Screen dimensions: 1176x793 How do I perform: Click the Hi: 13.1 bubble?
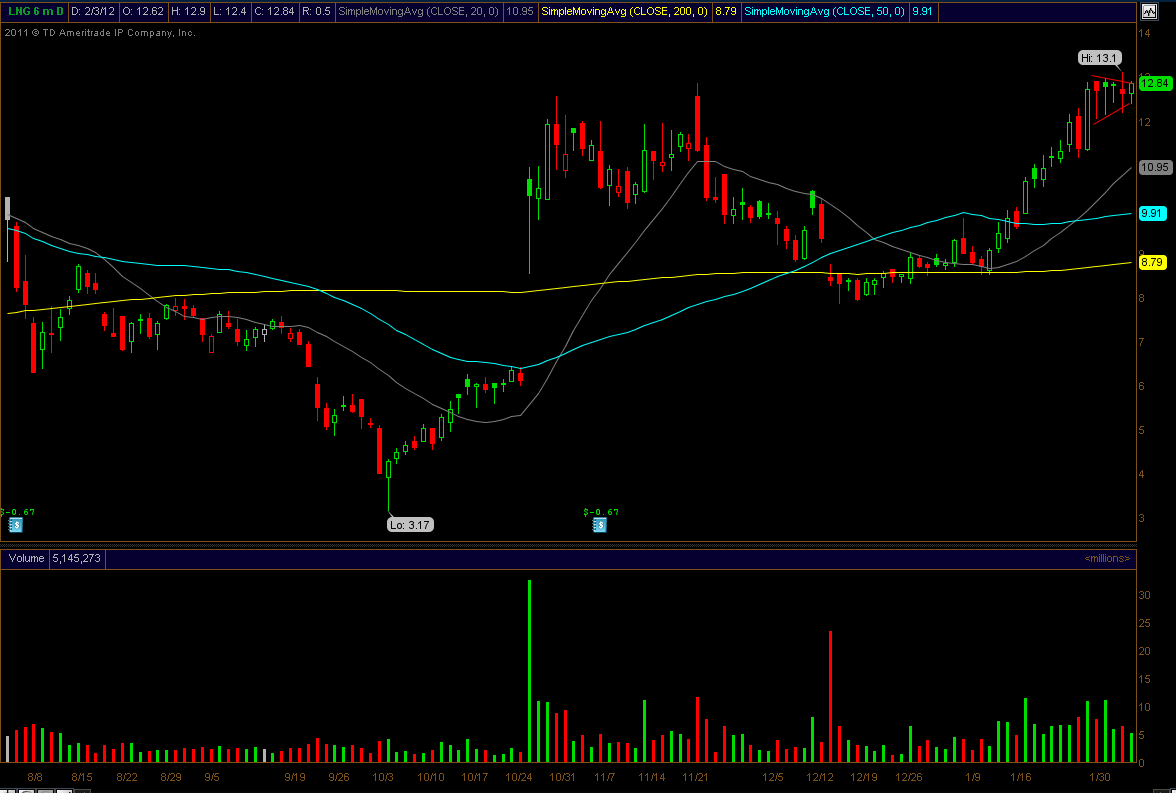point(1100,58)
